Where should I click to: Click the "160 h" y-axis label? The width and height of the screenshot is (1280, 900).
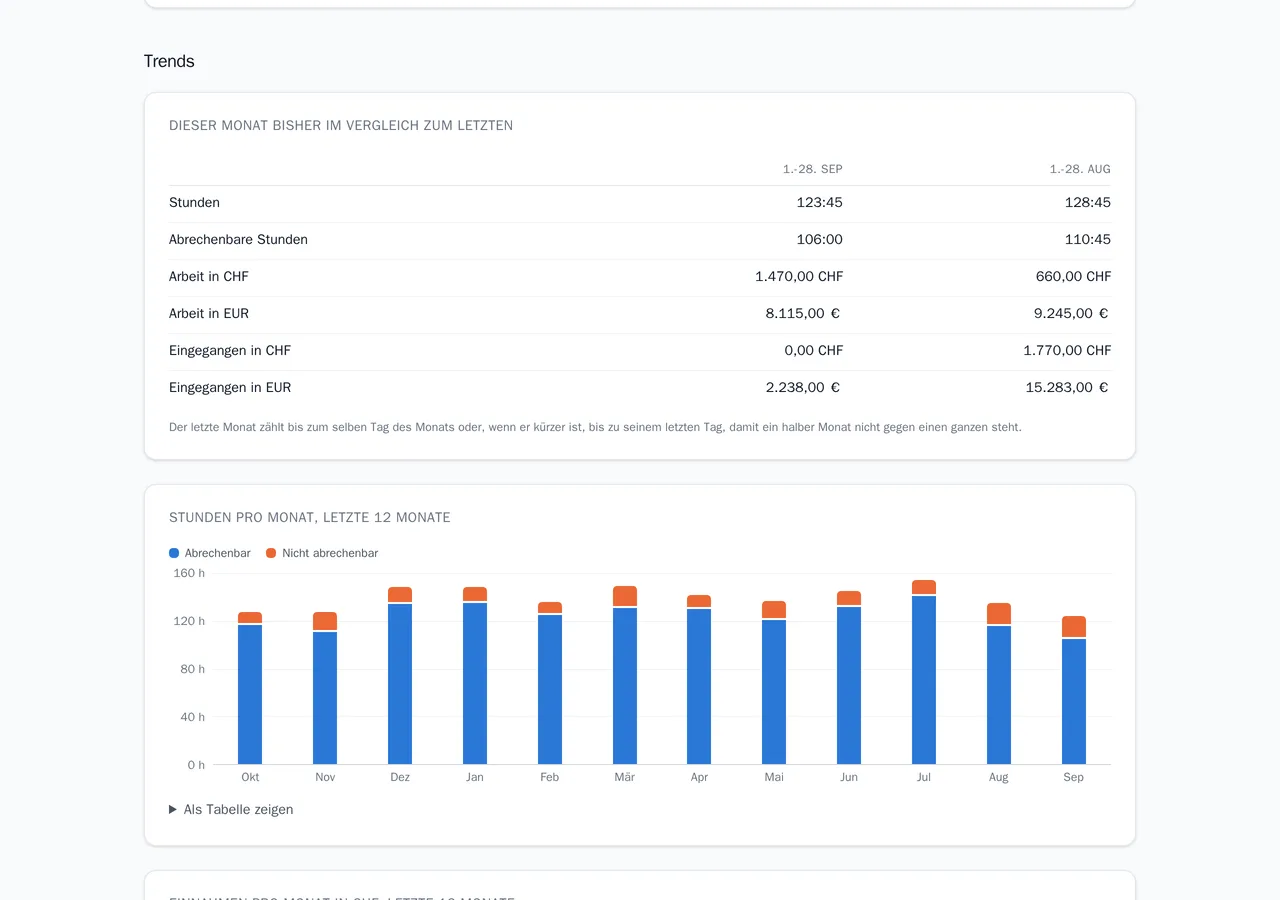point(189,573)
